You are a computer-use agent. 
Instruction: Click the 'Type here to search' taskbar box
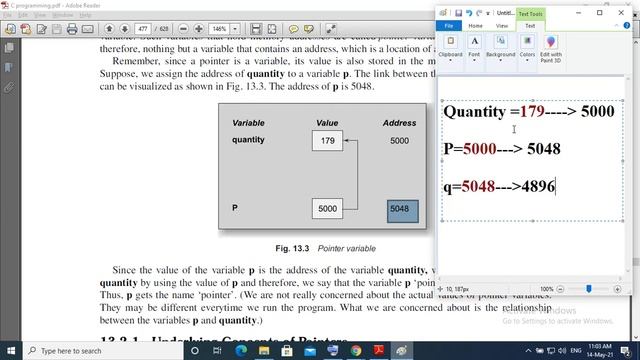click(103, 351)
